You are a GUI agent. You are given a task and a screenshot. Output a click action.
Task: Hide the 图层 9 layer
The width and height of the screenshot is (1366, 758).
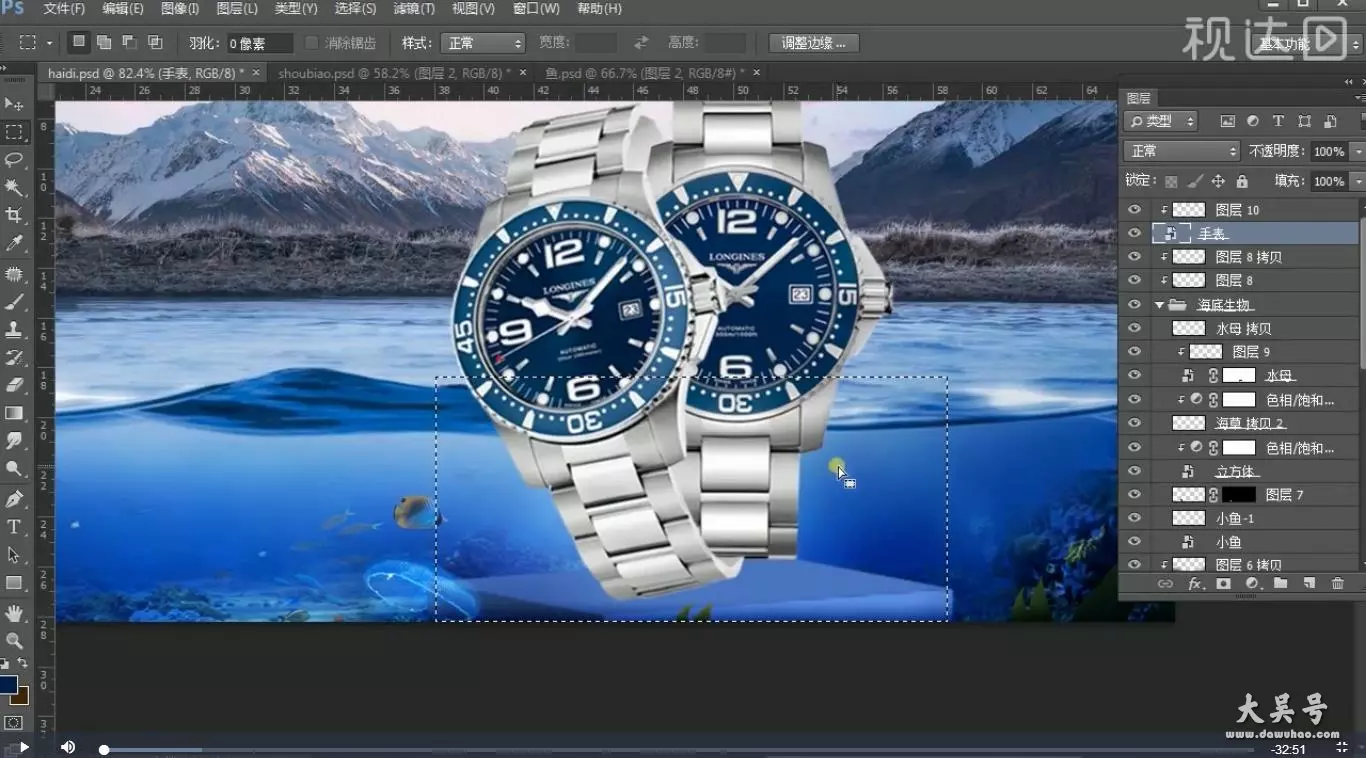pos(1134,352)
